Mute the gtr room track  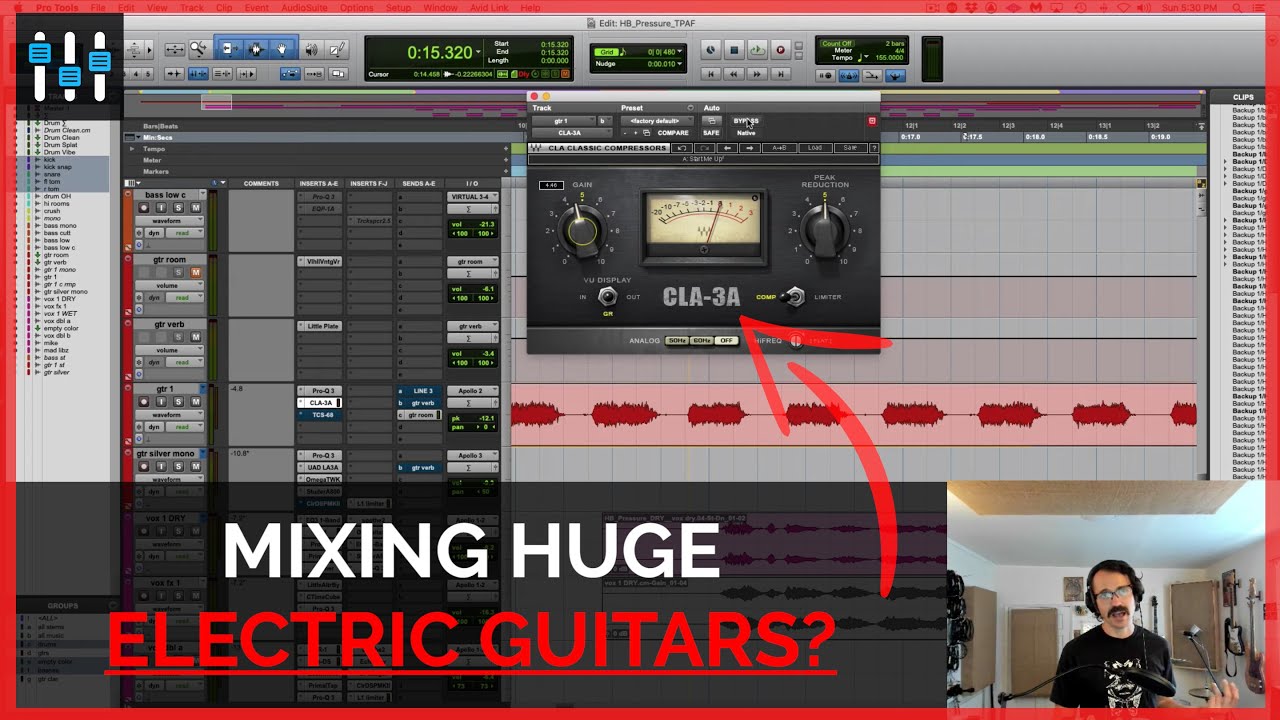(195, 272)
